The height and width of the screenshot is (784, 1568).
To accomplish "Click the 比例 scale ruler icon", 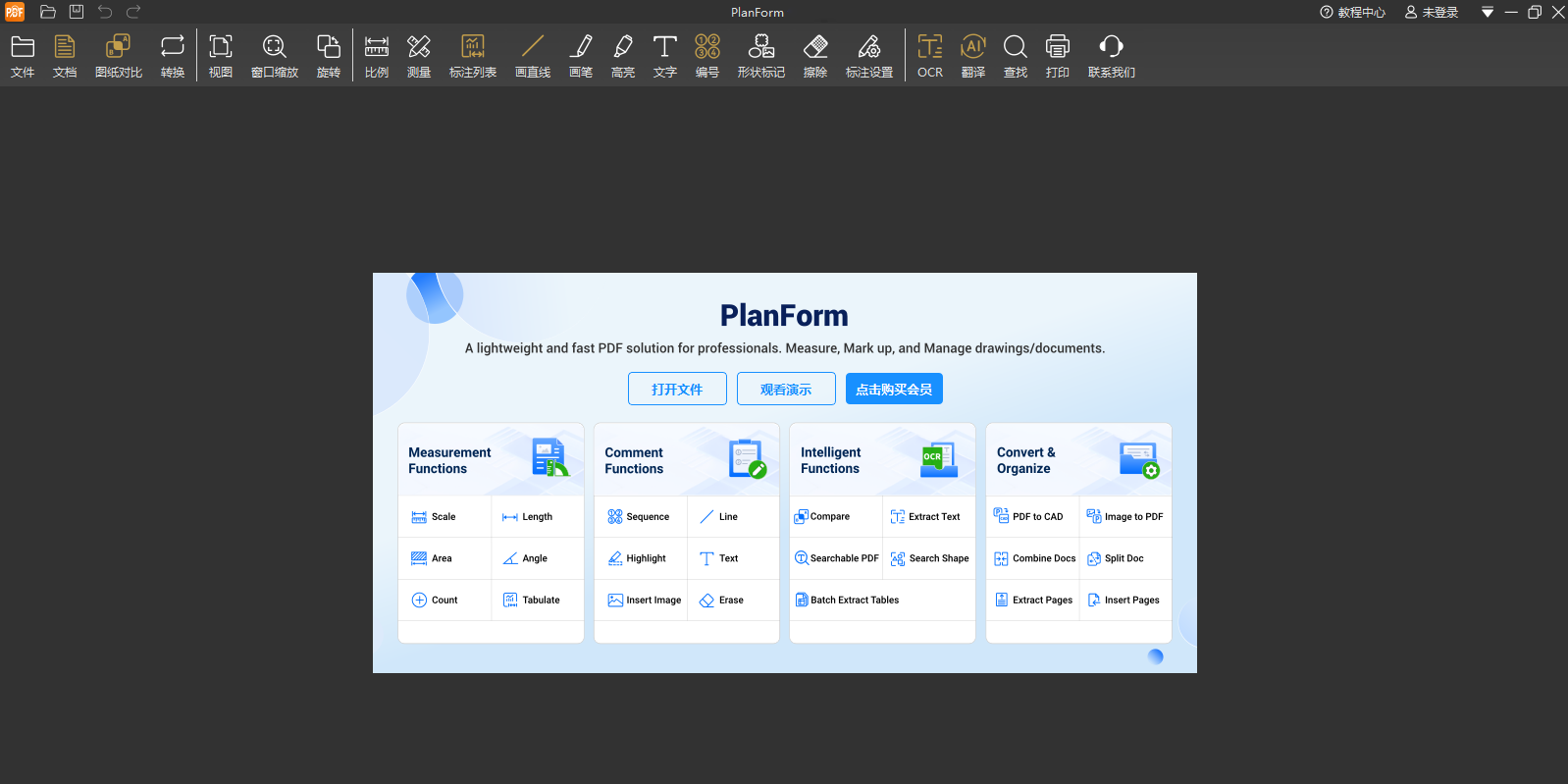I will pos(377,56).
